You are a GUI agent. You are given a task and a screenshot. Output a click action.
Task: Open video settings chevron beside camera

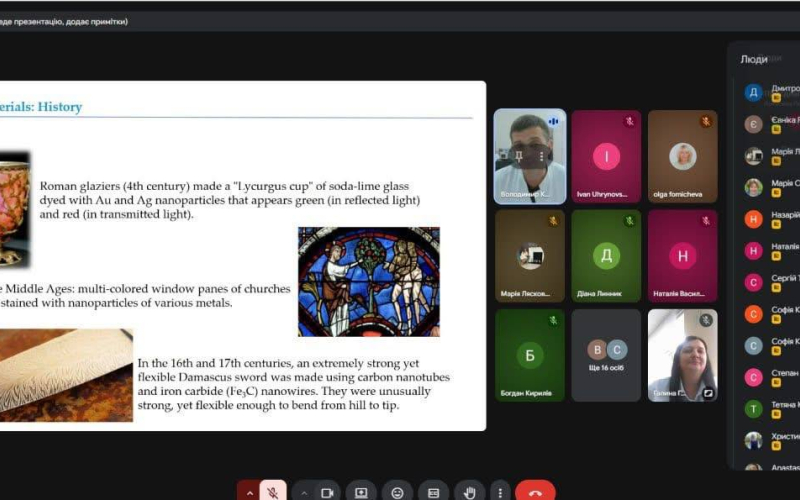click(304, 492)
